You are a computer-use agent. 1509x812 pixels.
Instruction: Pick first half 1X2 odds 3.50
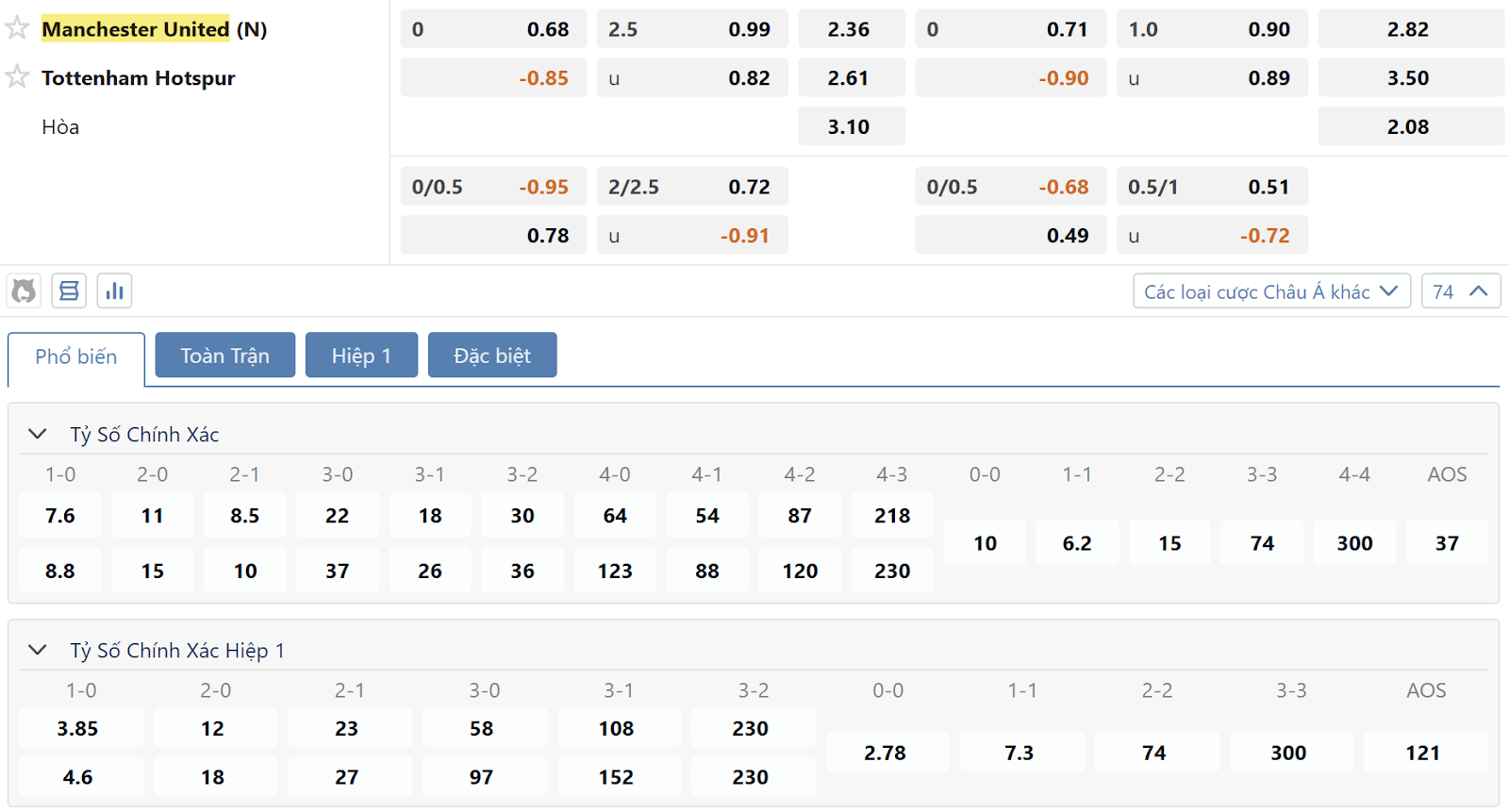point(1411,78)
